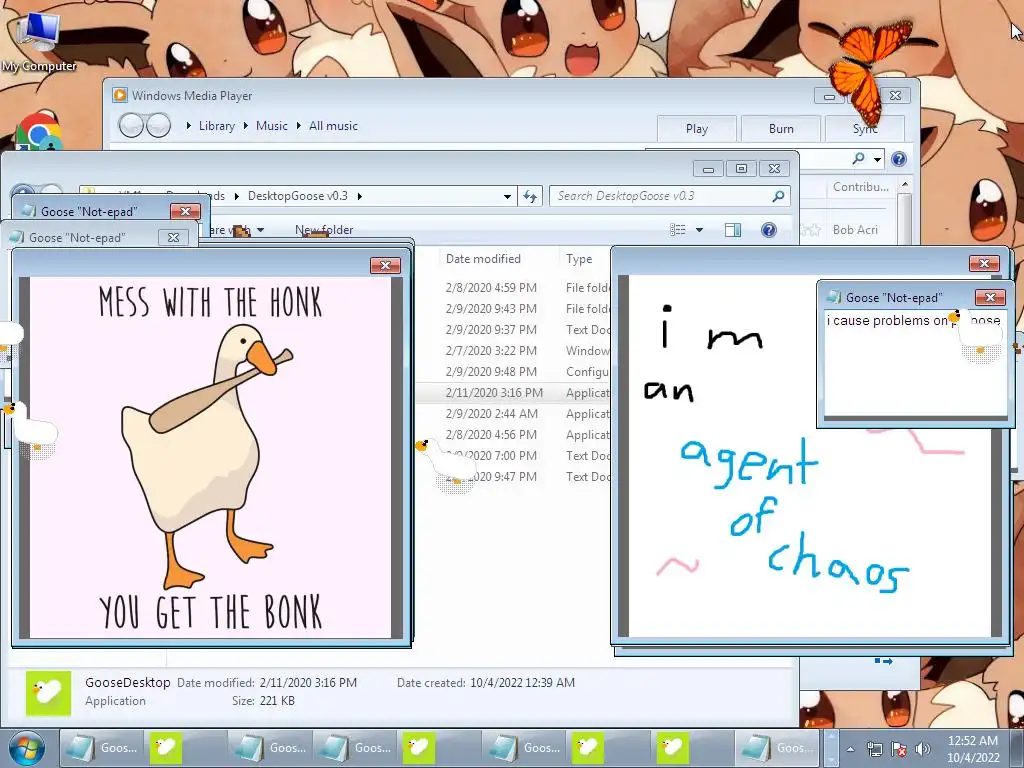Select the row dated 2/9/2020 9:37 PM
Viewport: 1024px width, 768px height.
click(513, 329)
